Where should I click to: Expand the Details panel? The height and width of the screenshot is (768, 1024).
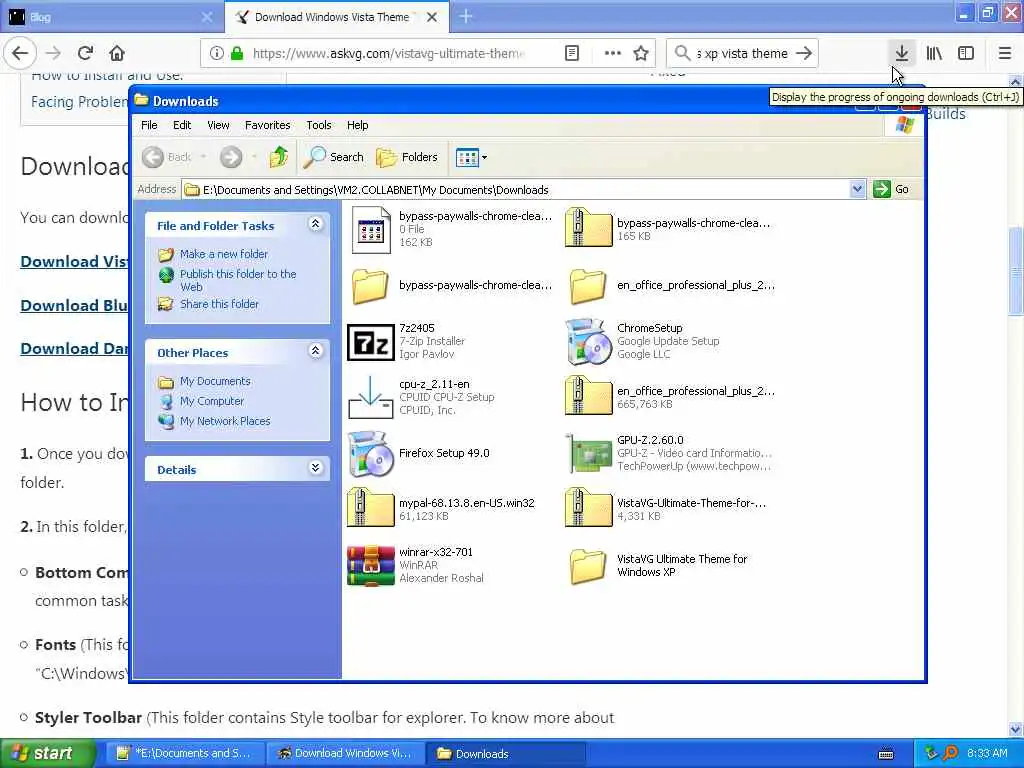pos(315,468)
